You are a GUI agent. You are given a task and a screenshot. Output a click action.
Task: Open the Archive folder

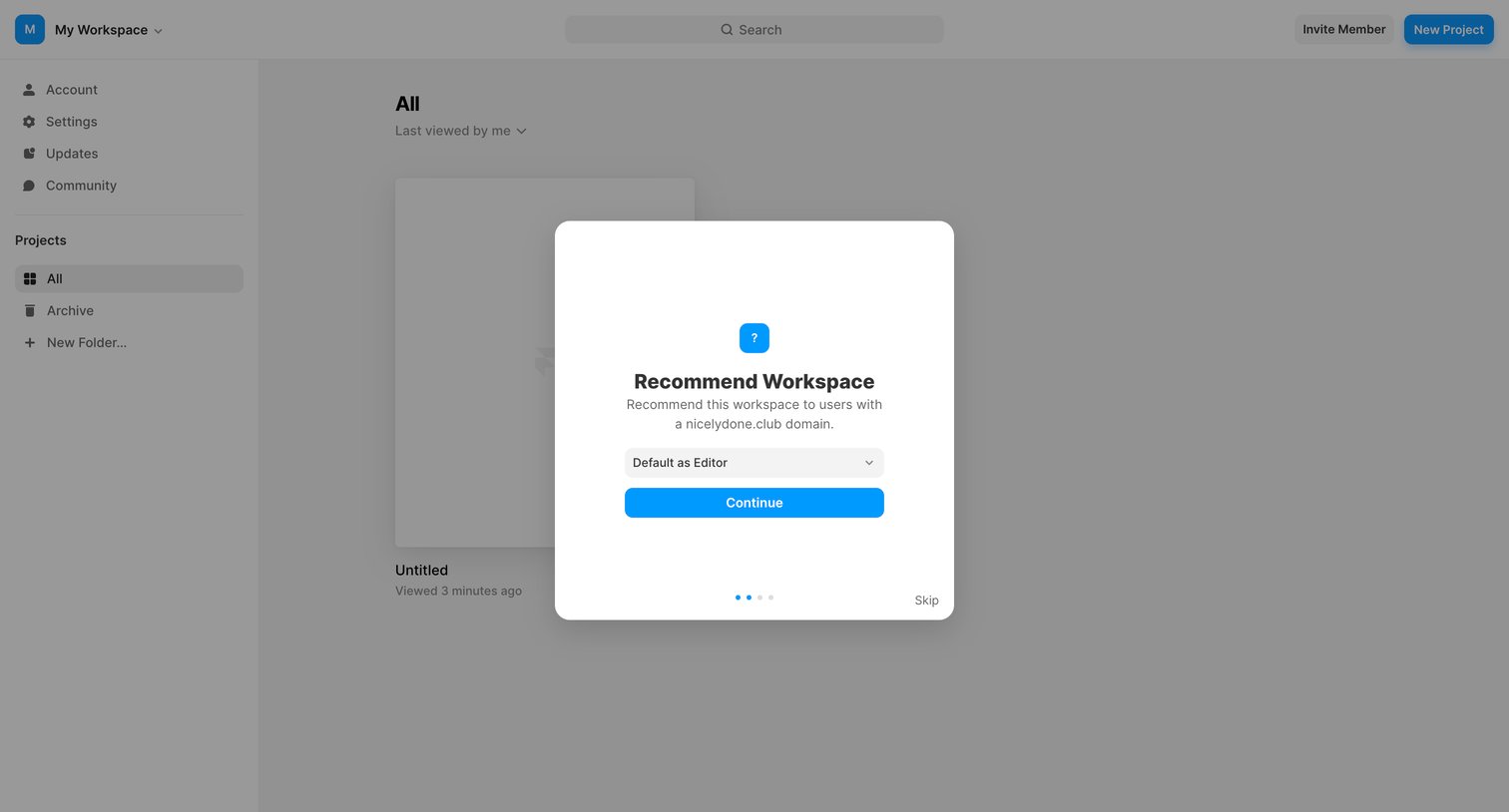pos(129,311)
